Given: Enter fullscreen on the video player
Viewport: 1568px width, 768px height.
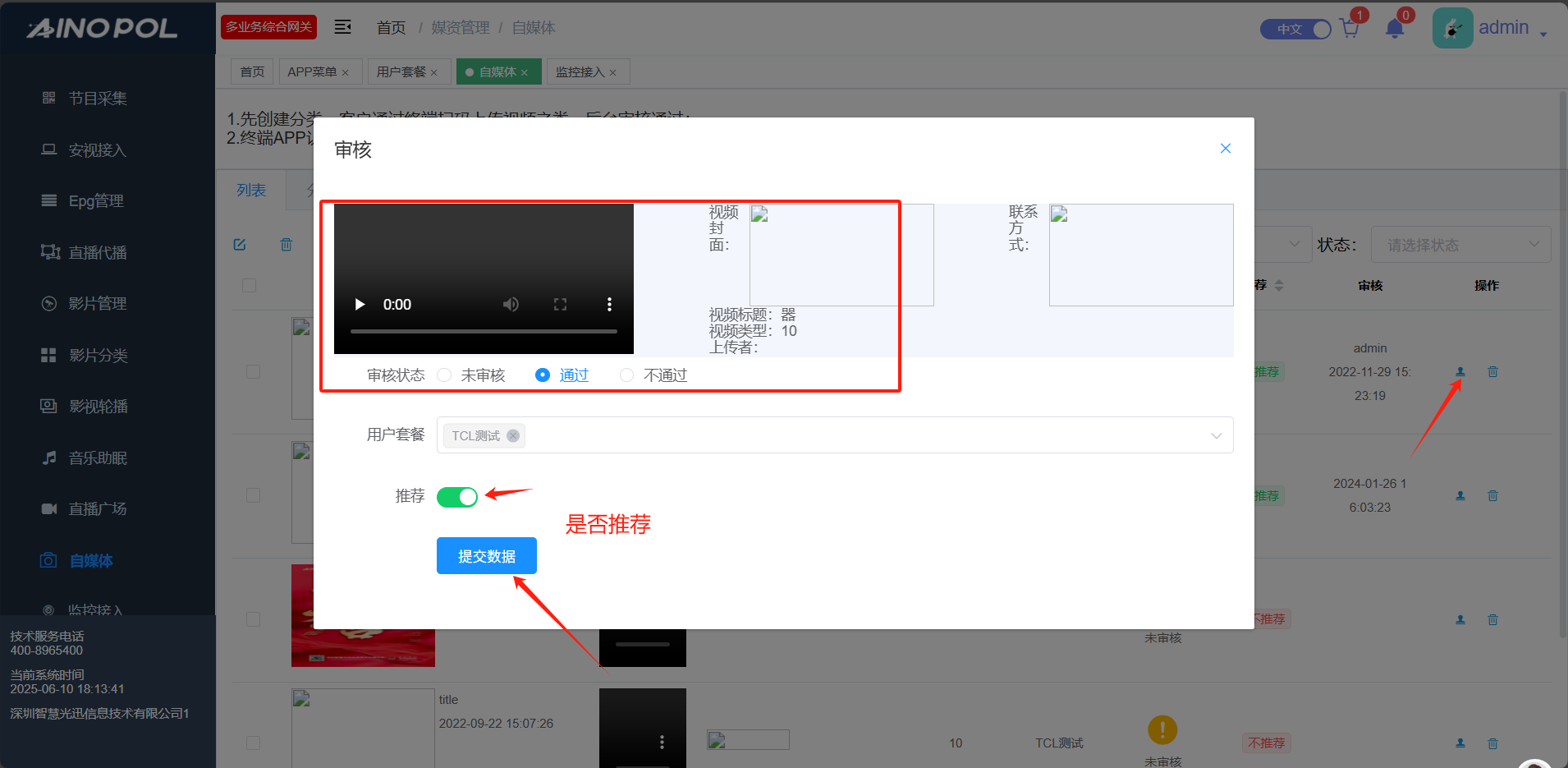Looking at the screenshot, I should click(560, 305).
